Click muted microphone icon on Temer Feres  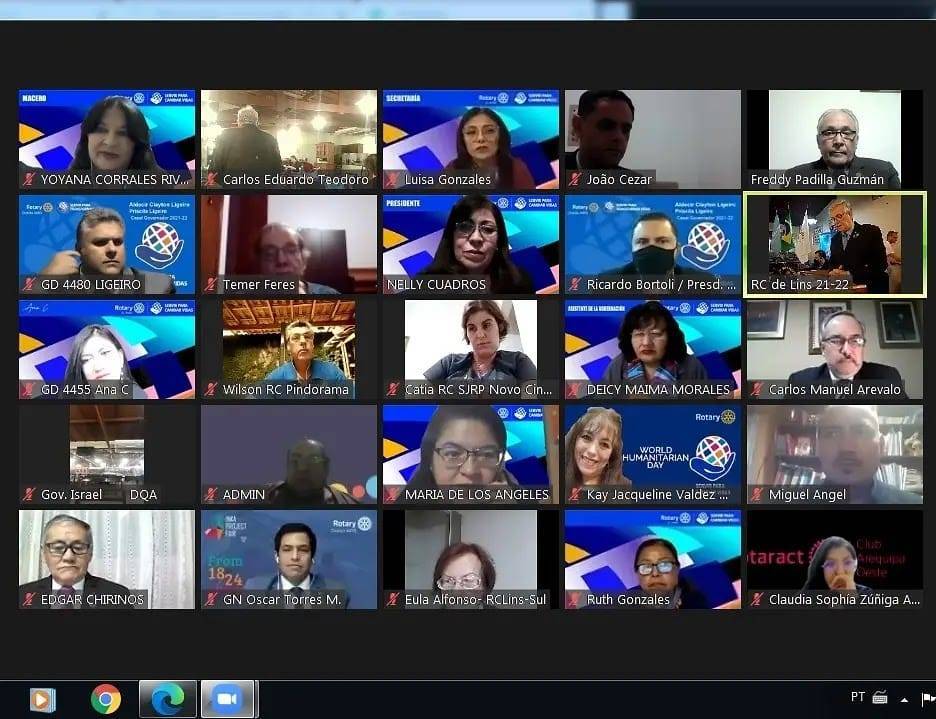tap(210, 285)
